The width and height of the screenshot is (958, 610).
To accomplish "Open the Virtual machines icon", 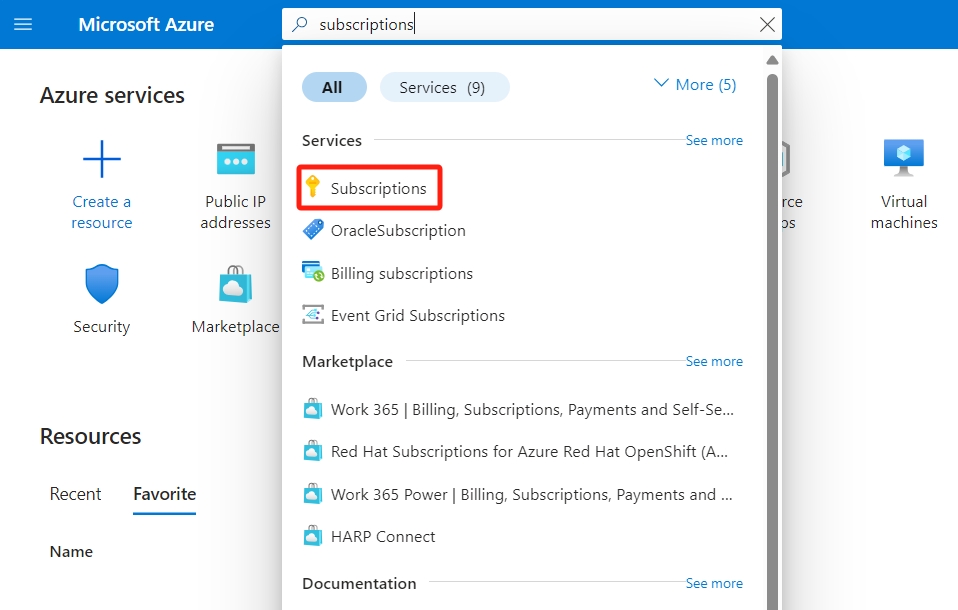I will pyautogui.click(x=903, y=159).
